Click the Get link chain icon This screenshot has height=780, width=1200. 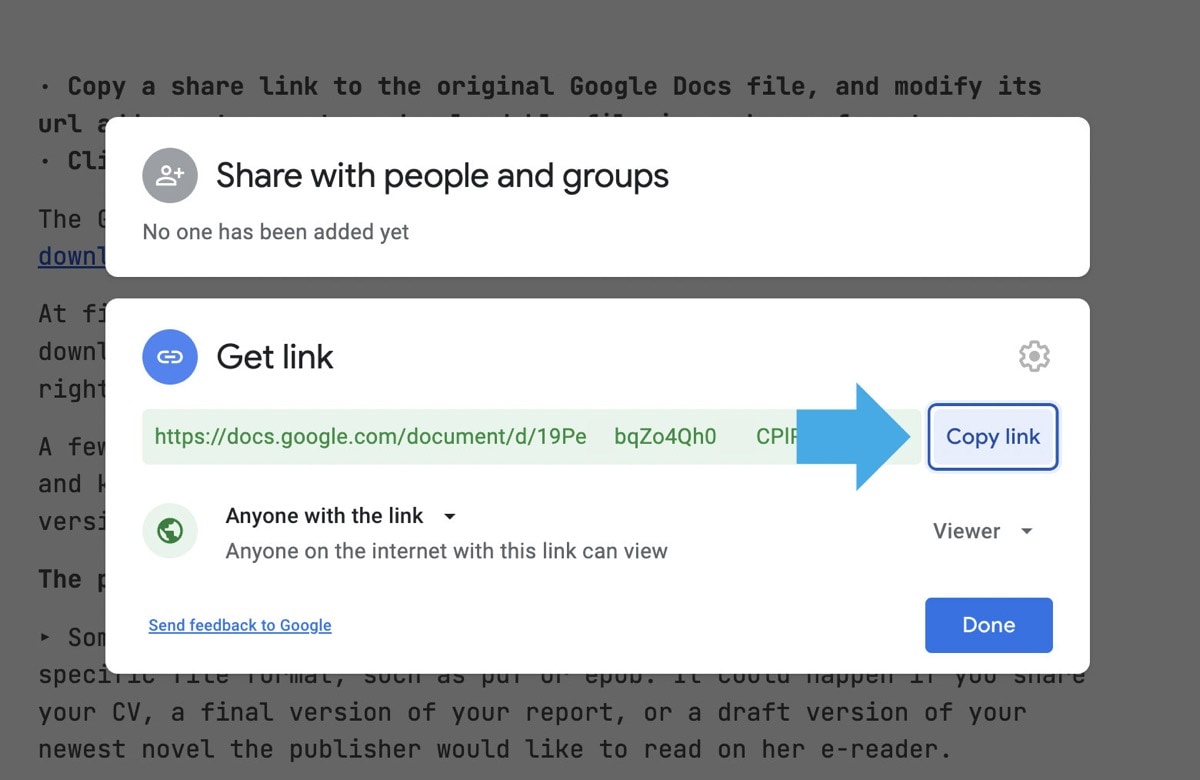[170, 356]
